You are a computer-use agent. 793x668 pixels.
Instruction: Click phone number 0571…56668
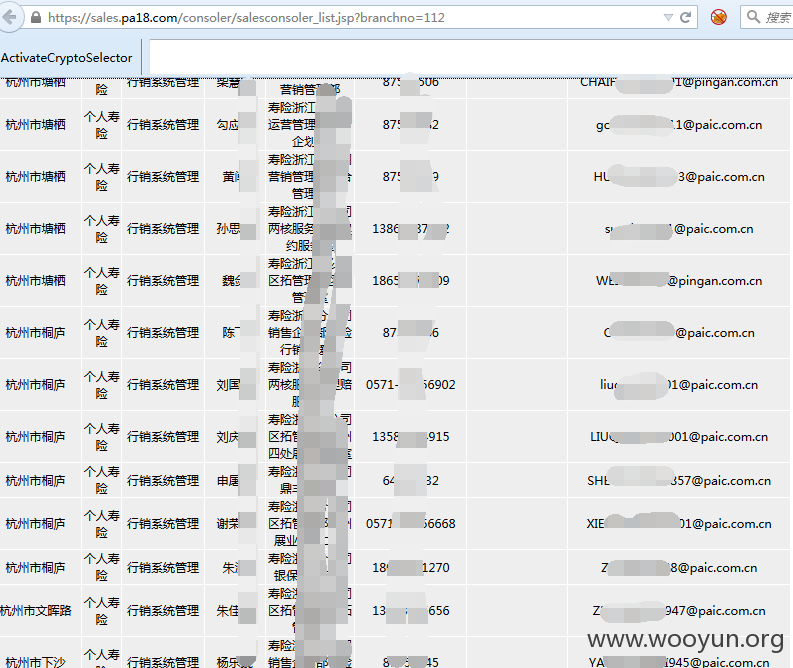(411, 523)
